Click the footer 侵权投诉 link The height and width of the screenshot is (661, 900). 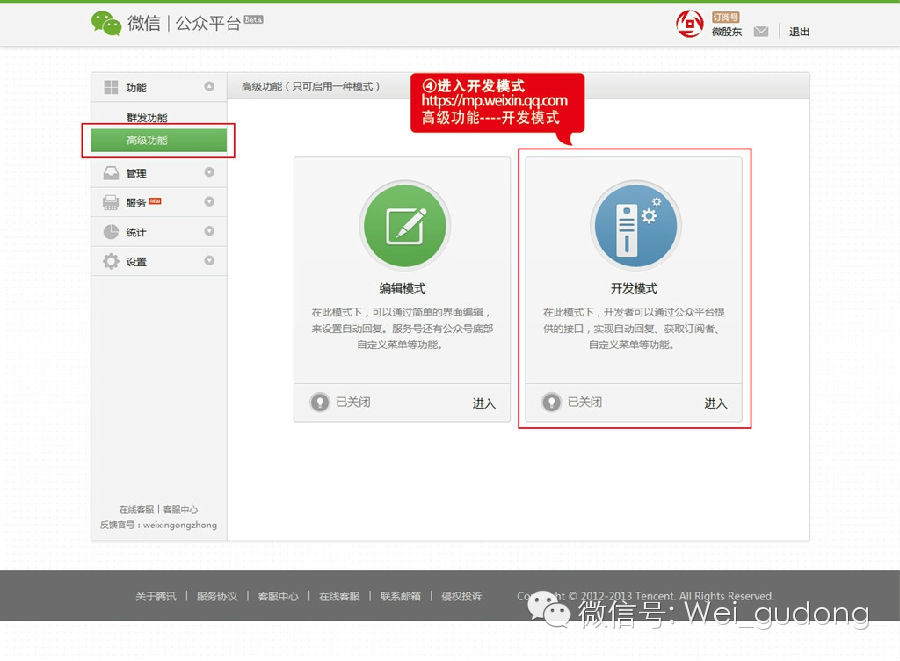point(461,596)
